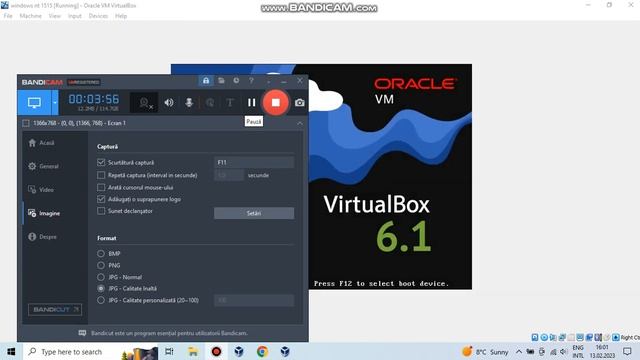Select JPG - Calitate personalizată option
The height and width of the screenshot is (360, 640).
(101, 300)
